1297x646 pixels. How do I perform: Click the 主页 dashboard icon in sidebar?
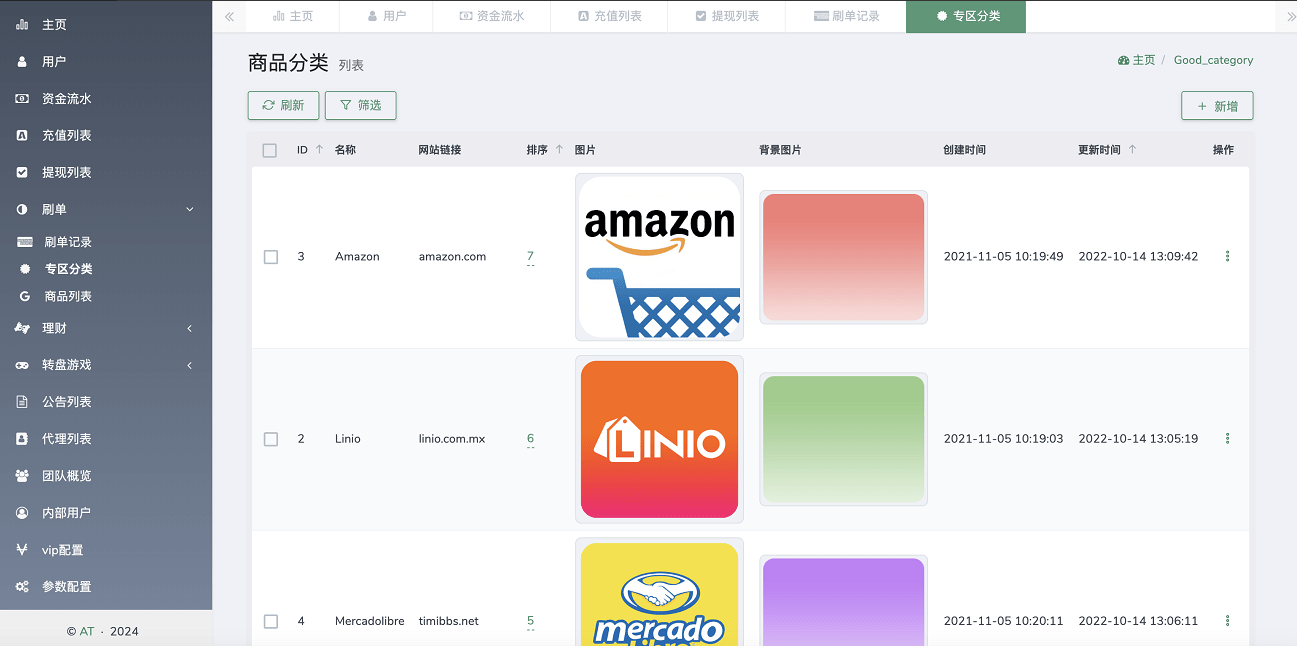[22, 25]
